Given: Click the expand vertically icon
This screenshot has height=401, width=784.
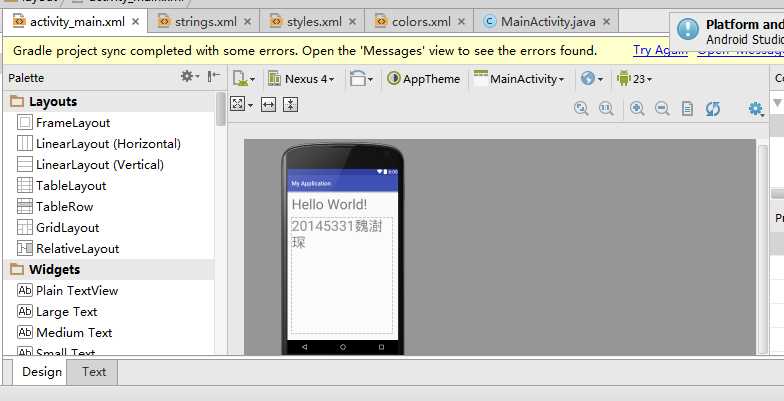Looking at the screenshot, I should pyautogui.click(x=290, y=104).
